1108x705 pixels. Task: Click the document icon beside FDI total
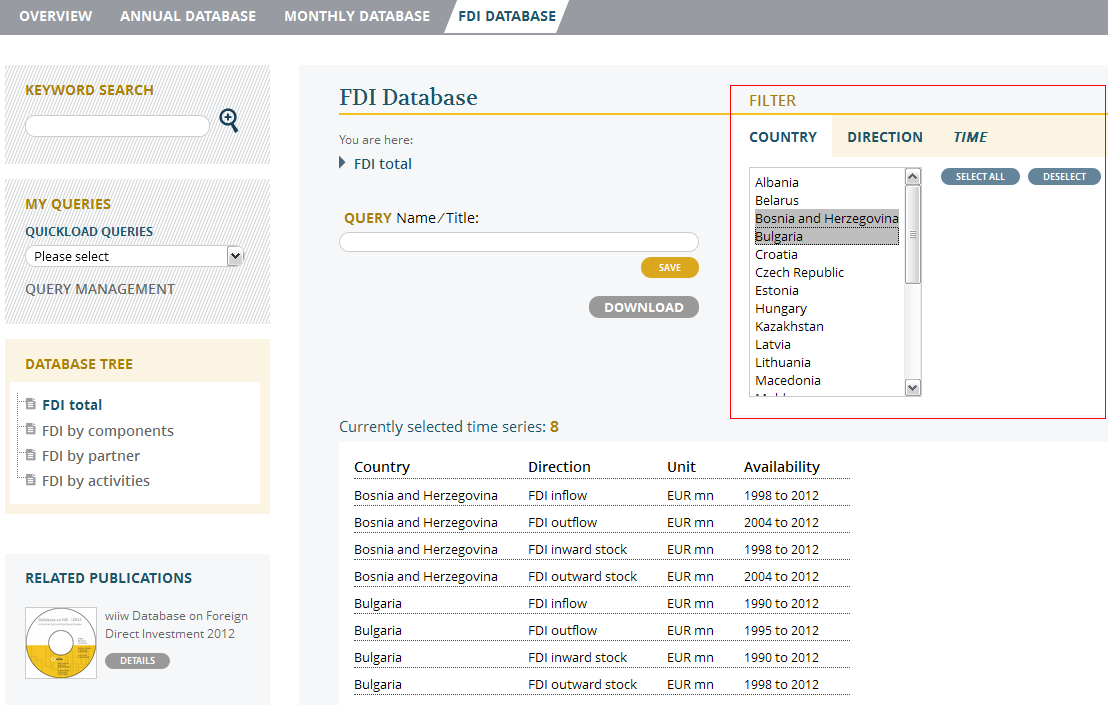(x=31, y=405)
